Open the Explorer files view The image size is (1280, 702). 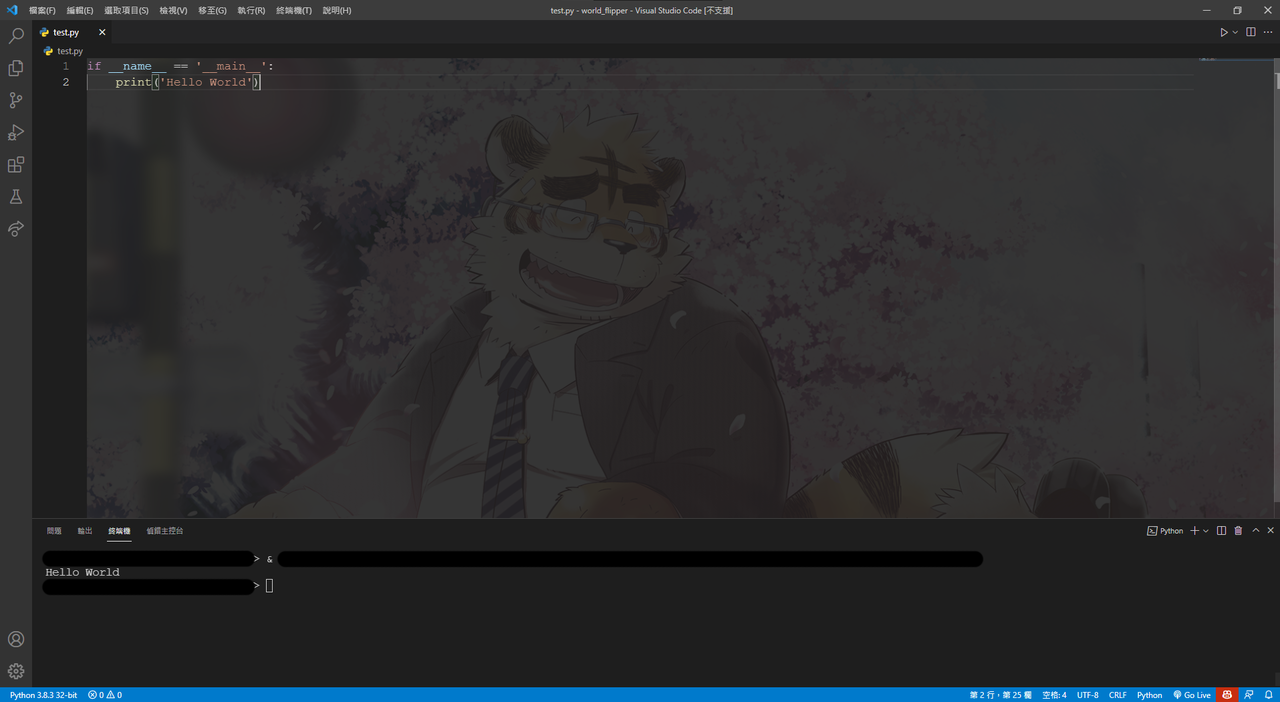(x=16, y=68)
